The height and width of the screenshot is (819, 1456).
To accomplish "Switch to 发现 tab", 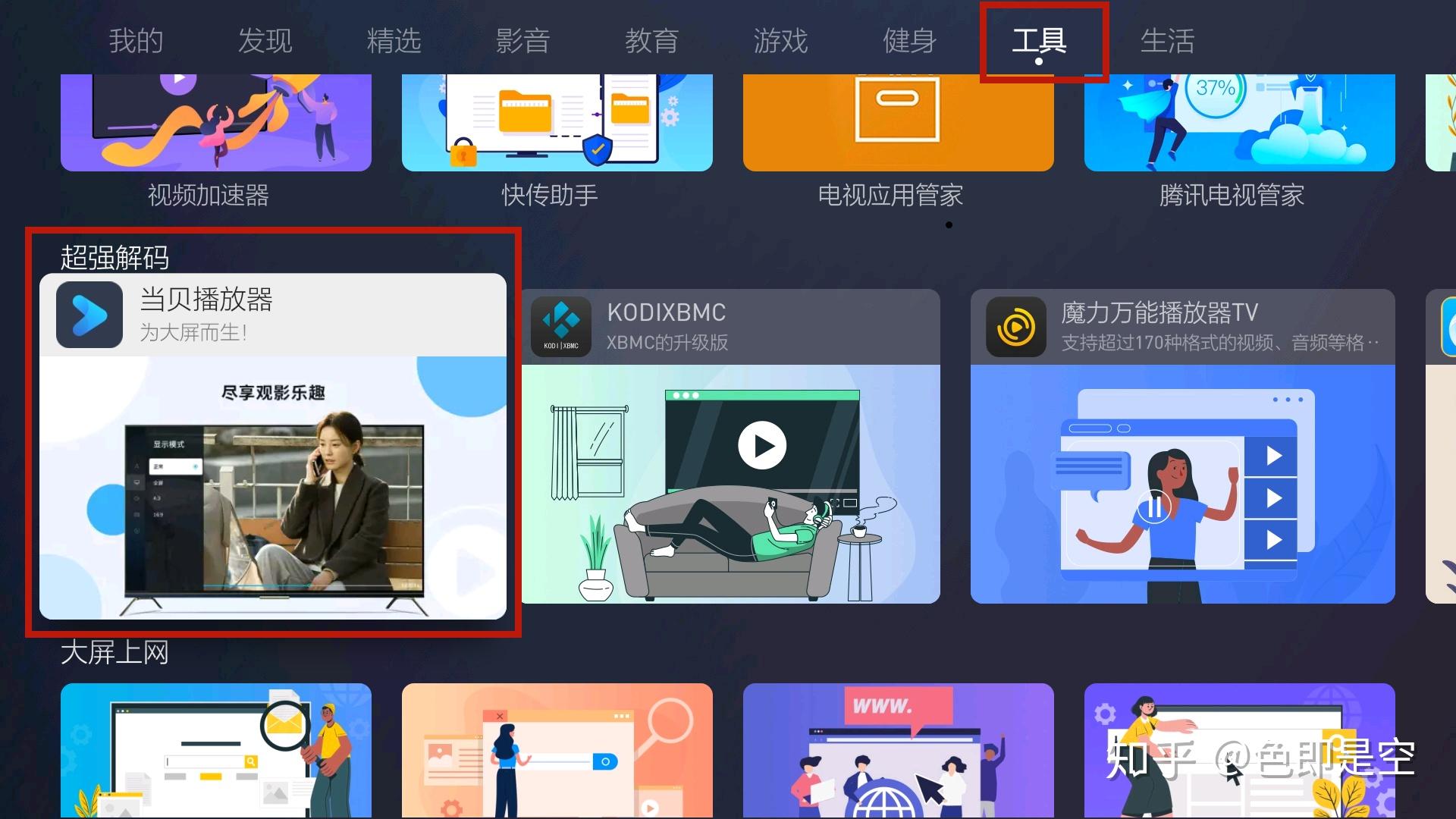I will [x=265, y=41].
